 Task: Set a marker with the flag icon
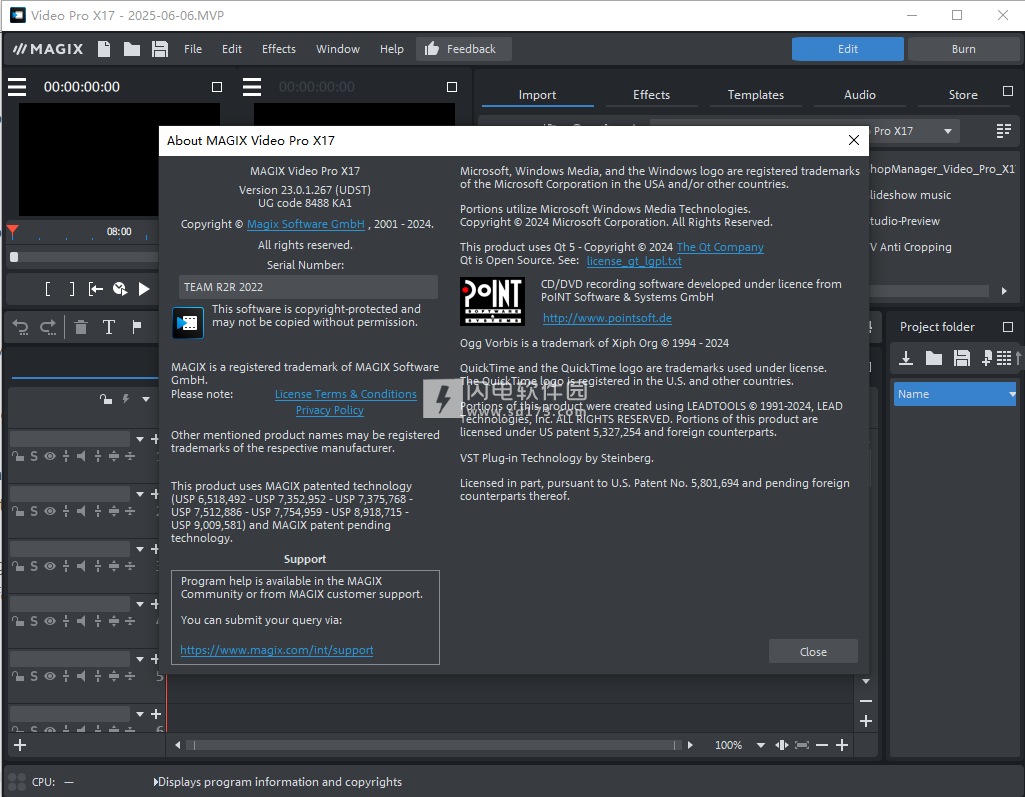tap(137, 327)
